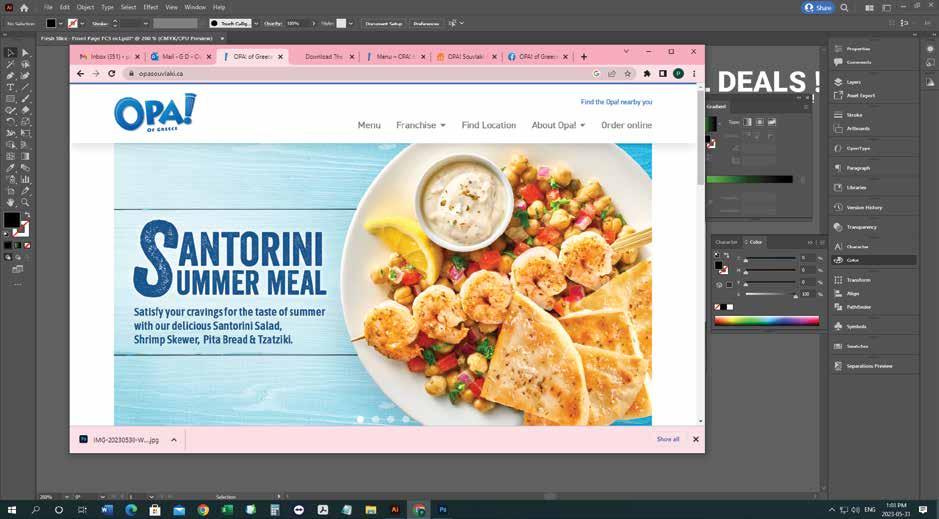
Task: Choose freeform gradient type in Gradient panel
Action: pyautogui.click(x=772, y=122)
